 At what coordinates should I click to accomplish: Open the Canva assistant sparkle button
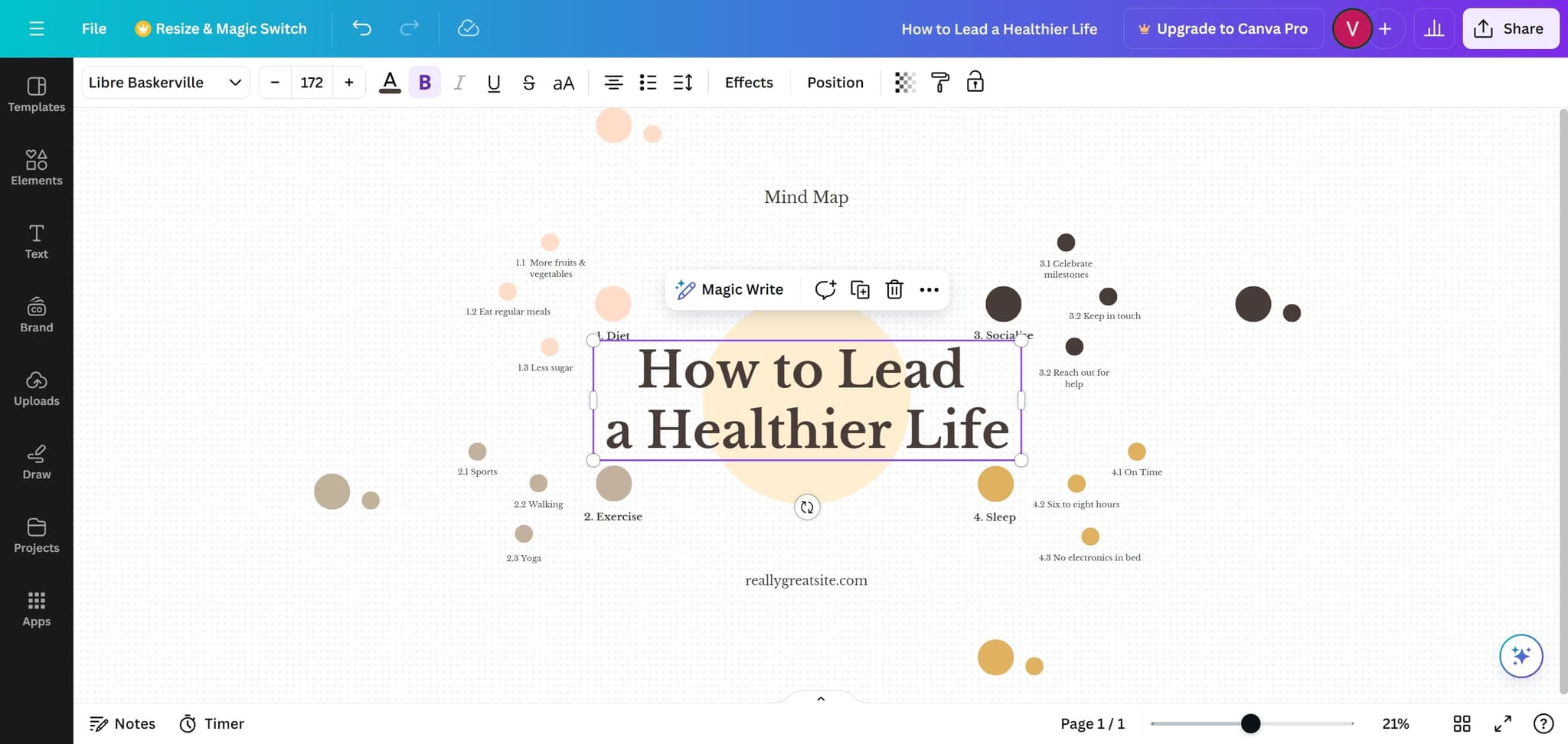point(1521,656)
